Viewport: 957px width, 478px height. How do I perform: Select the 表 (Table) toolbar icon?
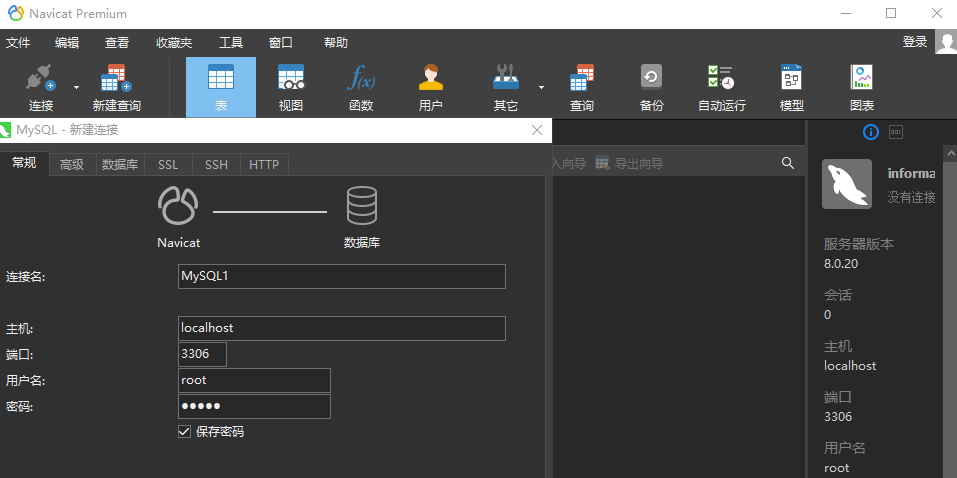(221, 87)
